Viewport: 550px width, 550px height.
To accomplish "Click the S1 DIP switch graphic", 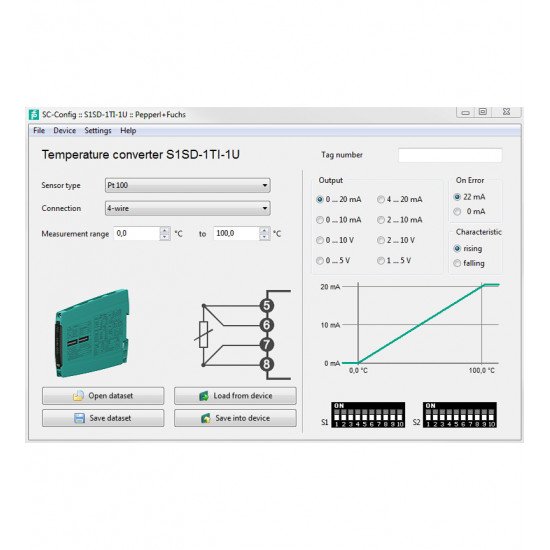I will click(x=368, y=415).
